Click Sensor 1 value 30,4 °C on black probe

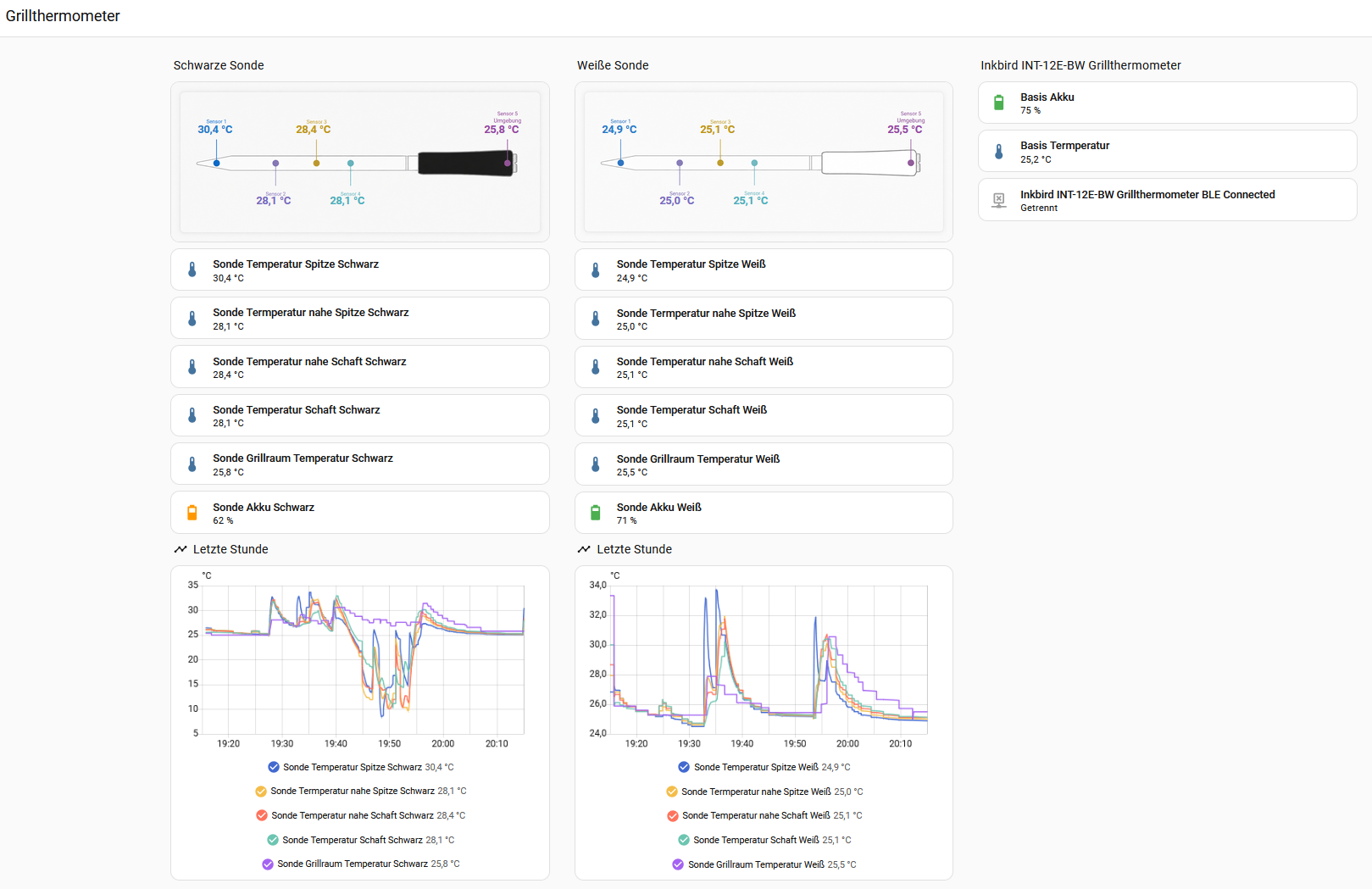click(214, 130)
